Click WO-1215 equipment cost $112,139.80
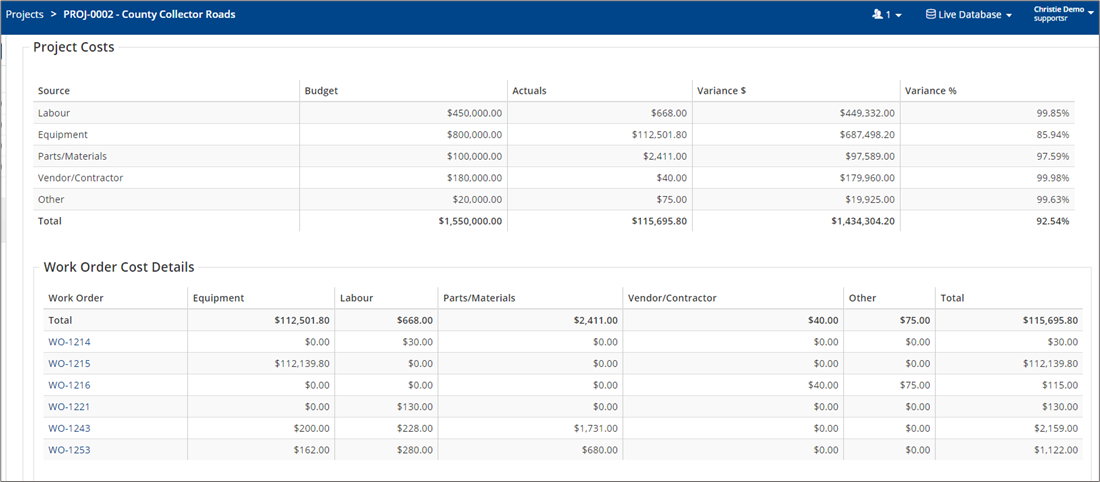 pos(302,363)
